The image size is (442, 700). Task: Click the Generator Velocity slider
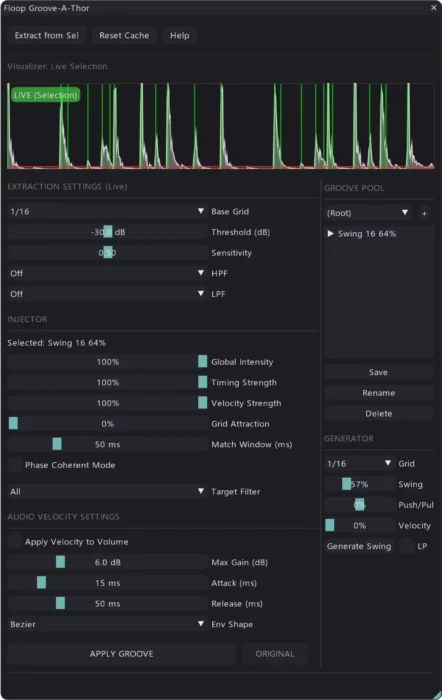[x=359, y=525]
